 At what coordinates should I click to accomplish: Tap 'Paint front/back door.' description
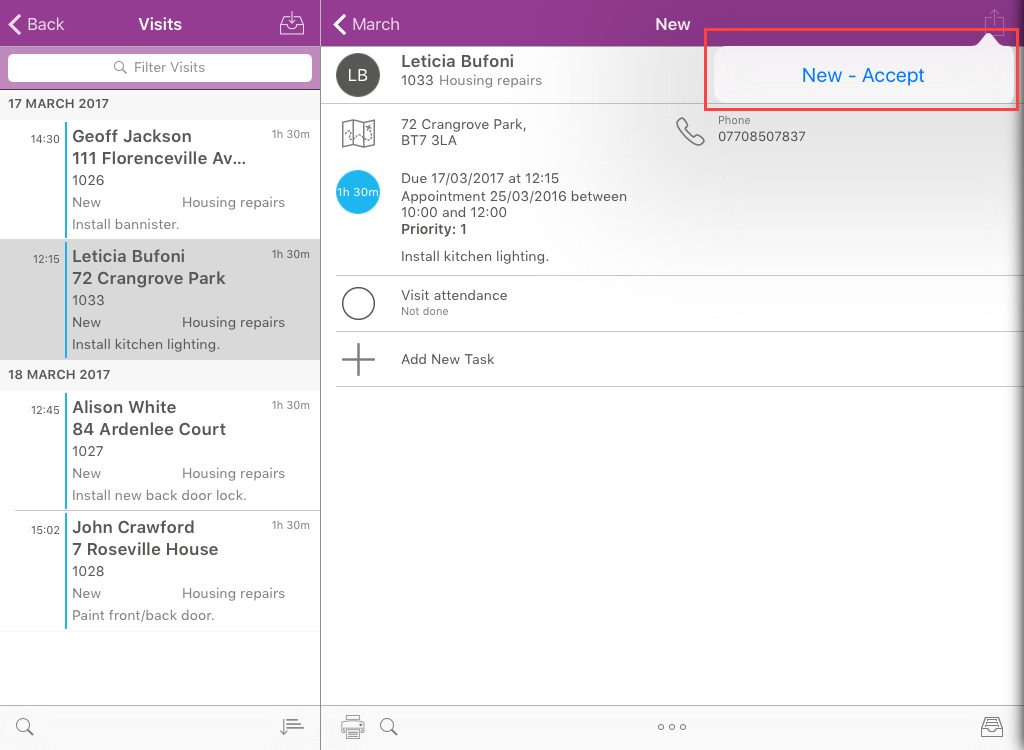click(143, 615)
